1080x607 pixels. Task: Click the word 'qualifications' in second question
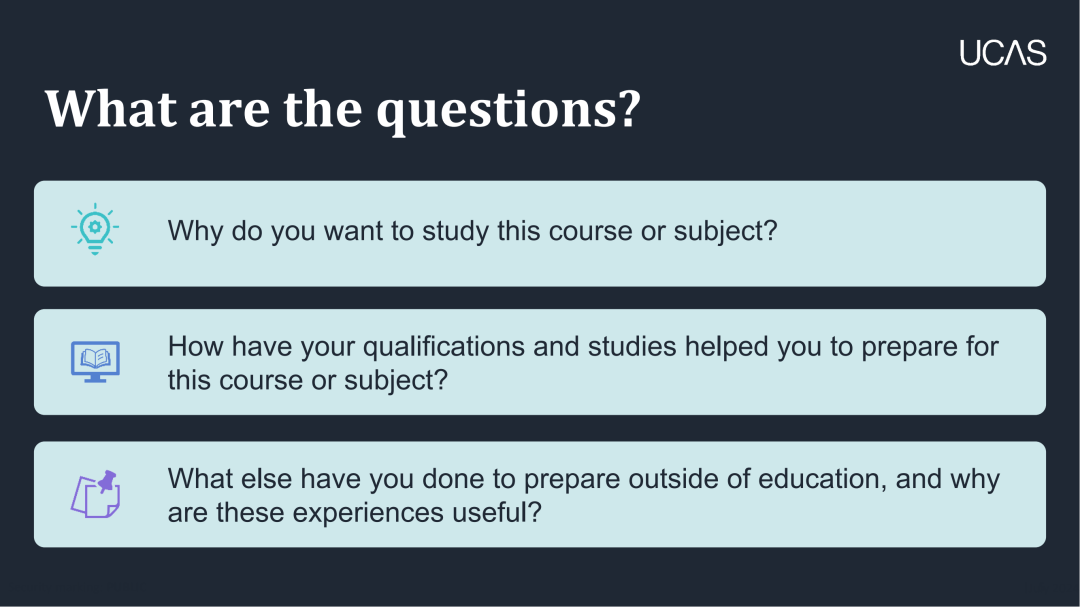pos(444,347)
